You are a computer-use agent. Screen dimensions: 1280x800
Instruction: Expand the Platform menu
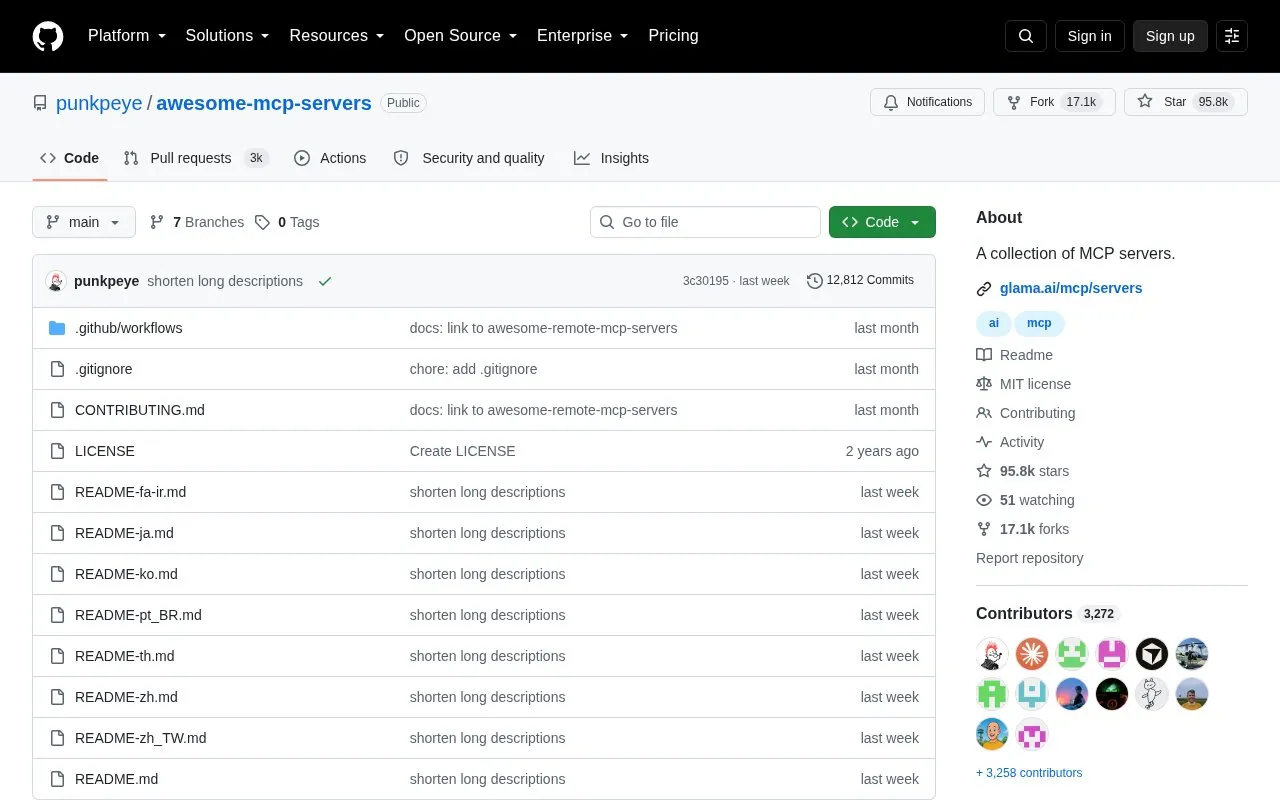[x=127, y=36]
